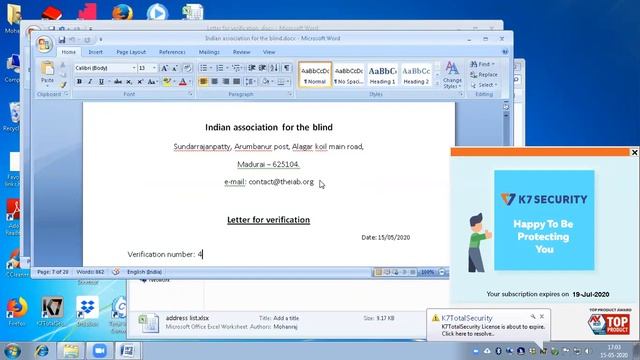Screen dimensions: 640x360
Task: Open Line Spacing dropdown
Action: [x=250, y=82]
